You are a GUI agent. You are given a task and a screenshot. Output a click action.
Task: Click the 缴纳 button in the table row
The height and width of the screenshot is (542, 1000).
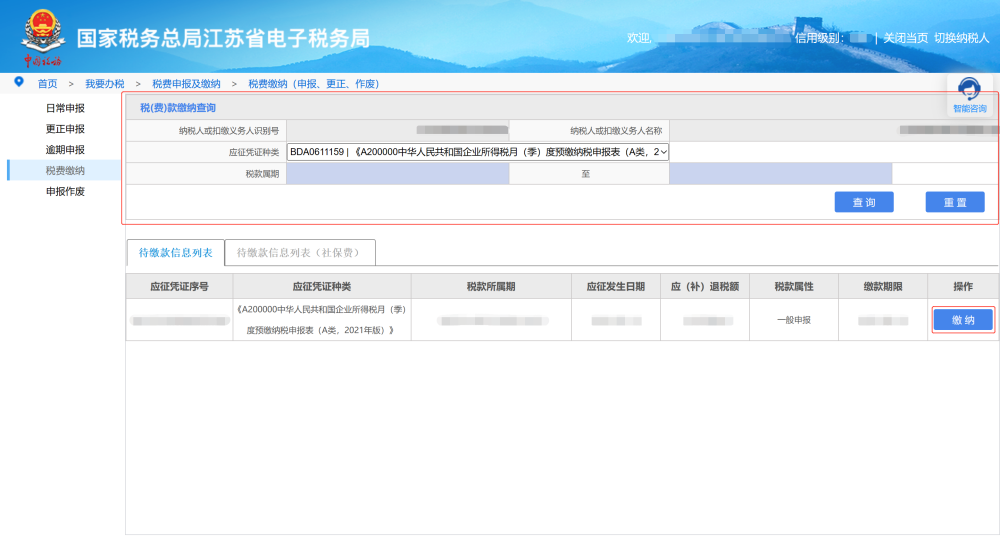[963, 320]
